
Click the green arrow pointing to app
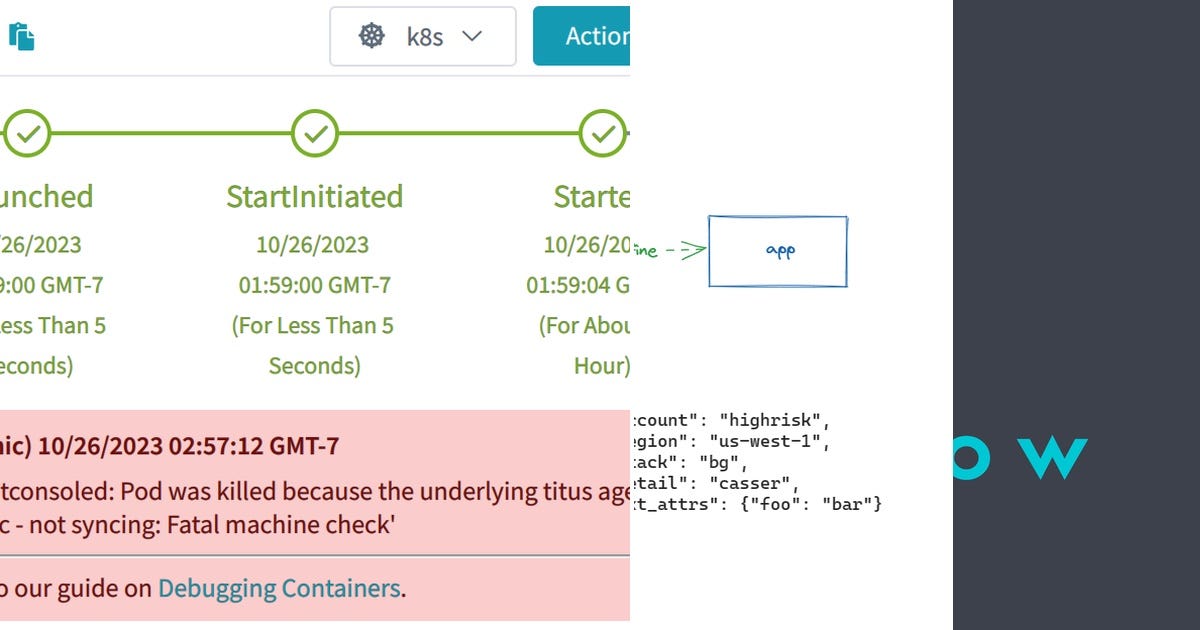tap(688, 250)
